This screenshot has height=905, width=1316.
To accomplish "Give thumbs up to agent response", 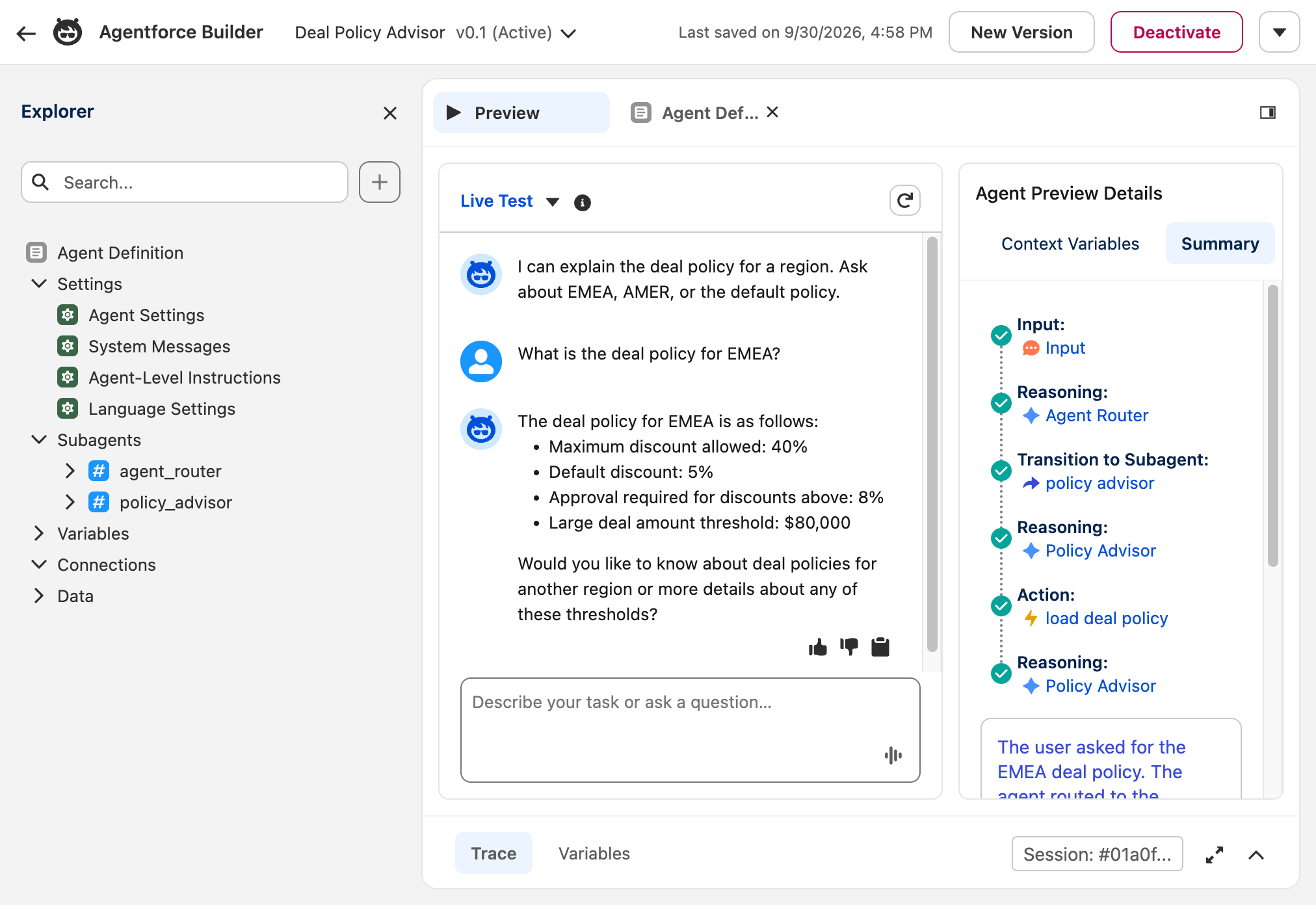I will click(818, 647).
